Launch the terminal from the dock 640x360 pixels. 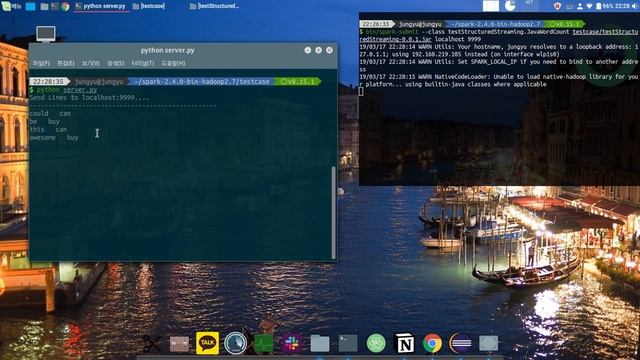pyautogui.click(x=348, y=343)
